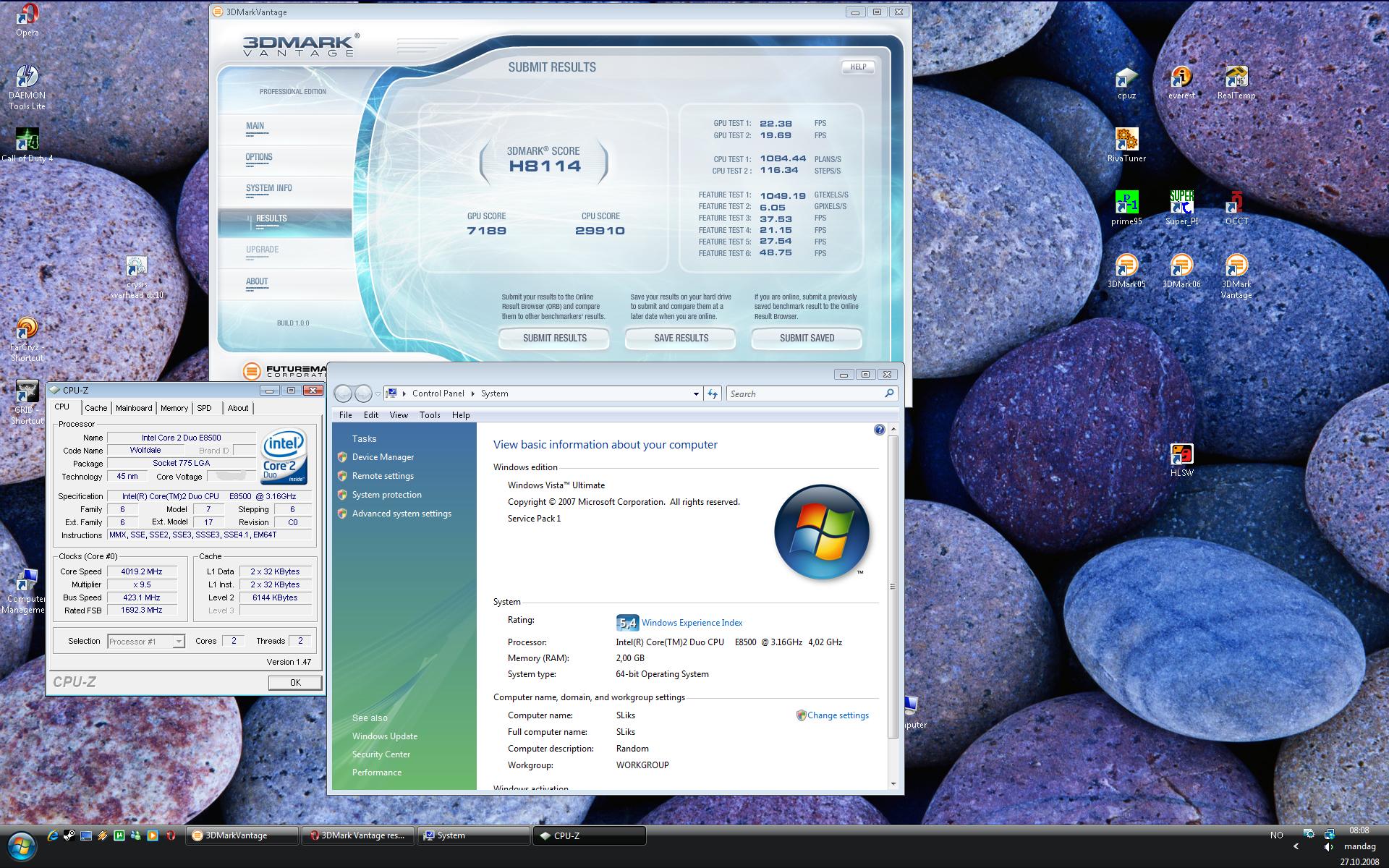Select the GRID shortcut icon
1389x868 pixels.
coord(27,403)
